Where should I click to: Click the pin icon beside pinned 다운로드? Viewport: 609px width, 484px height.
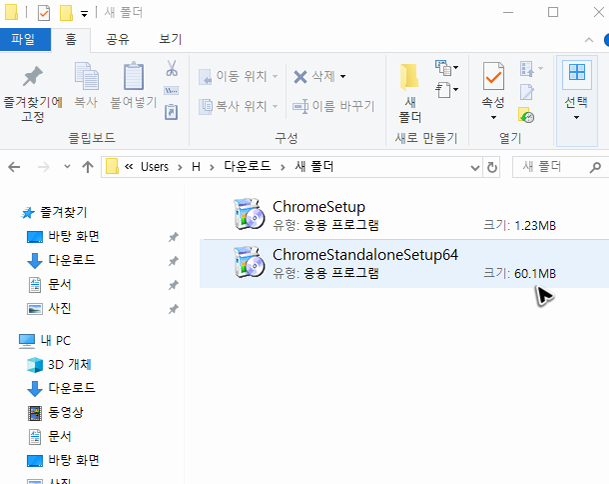coord(173,261)
